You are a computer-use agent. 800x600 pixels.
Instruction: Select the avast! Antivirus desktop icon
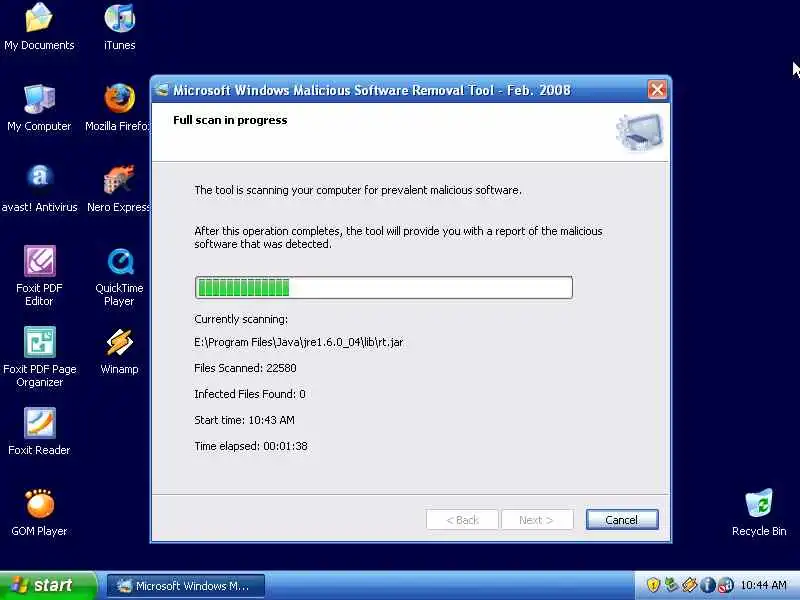[x=39, y=188]
